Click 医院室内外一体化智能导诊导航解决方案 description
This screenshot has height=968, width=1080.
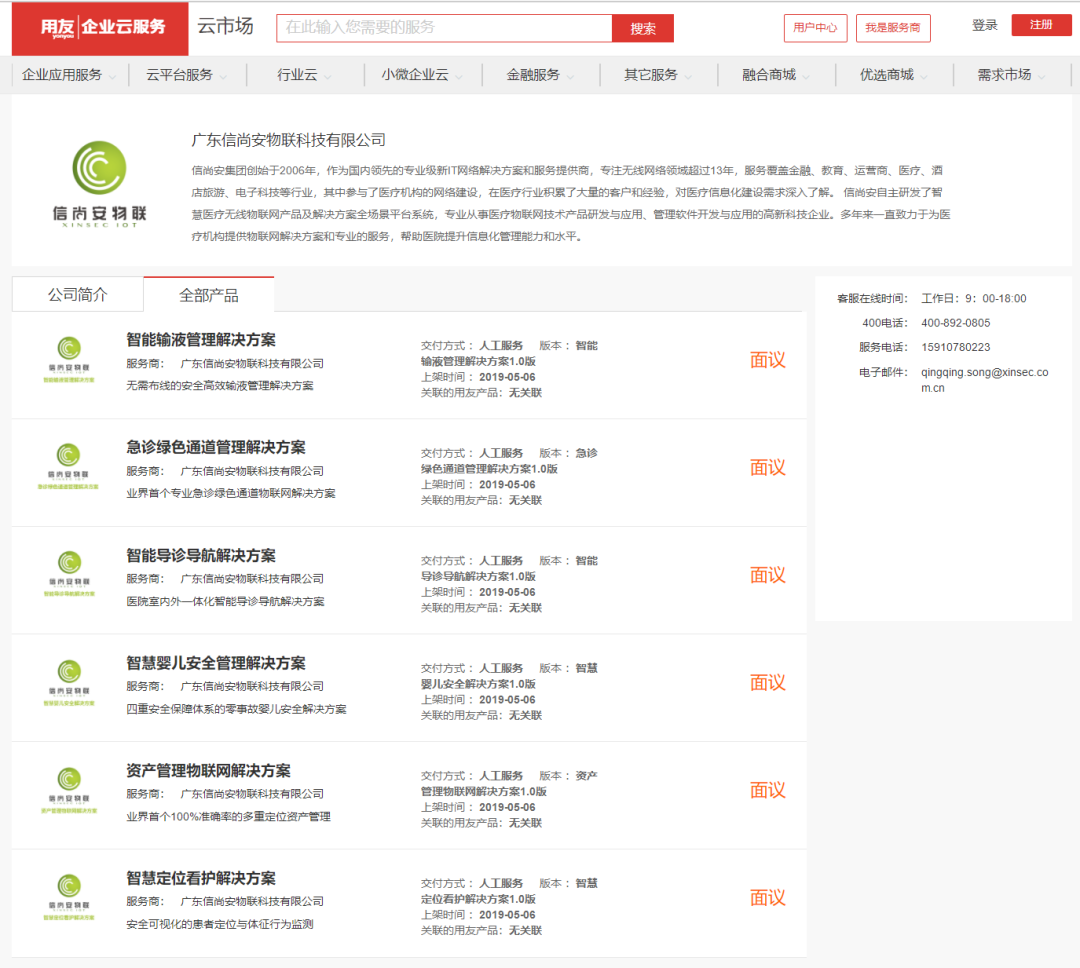(x=225, y=601)
